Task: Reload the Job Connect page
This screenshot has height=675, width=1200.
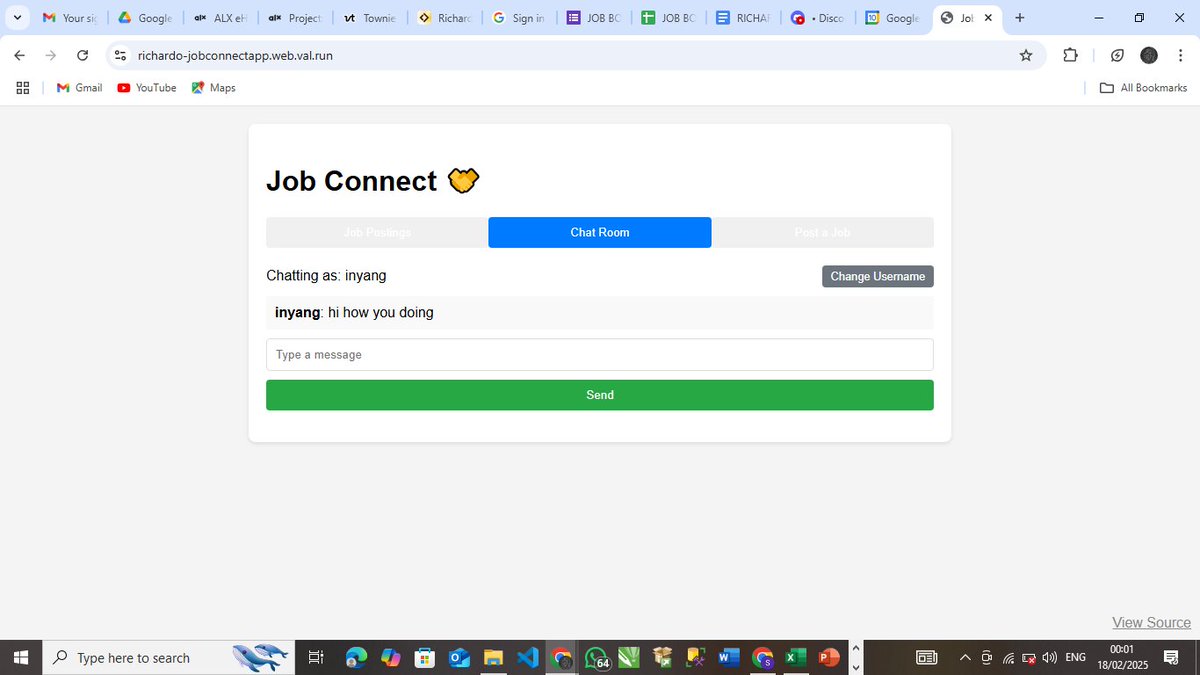Action: [82, 56]
